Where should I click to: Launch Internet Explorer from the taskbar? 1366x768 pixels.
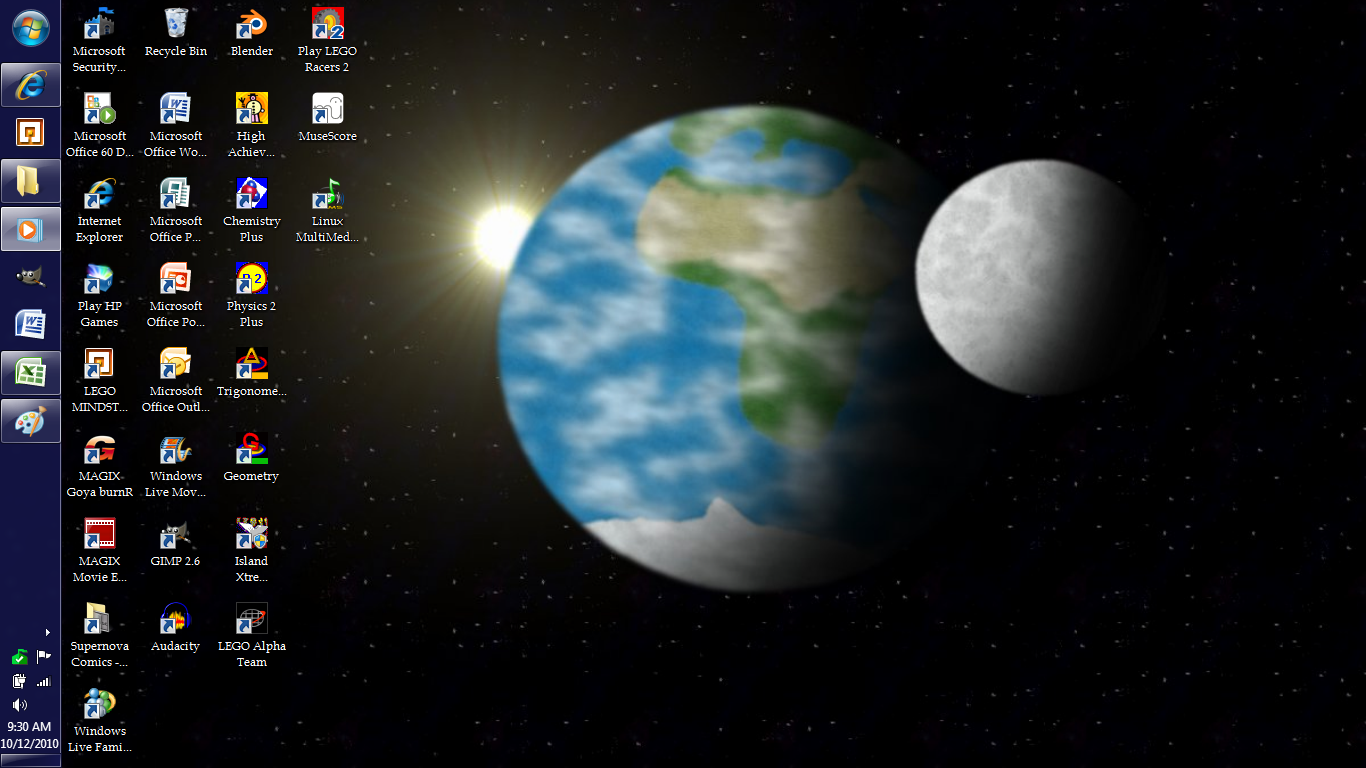tap(30, 84)
